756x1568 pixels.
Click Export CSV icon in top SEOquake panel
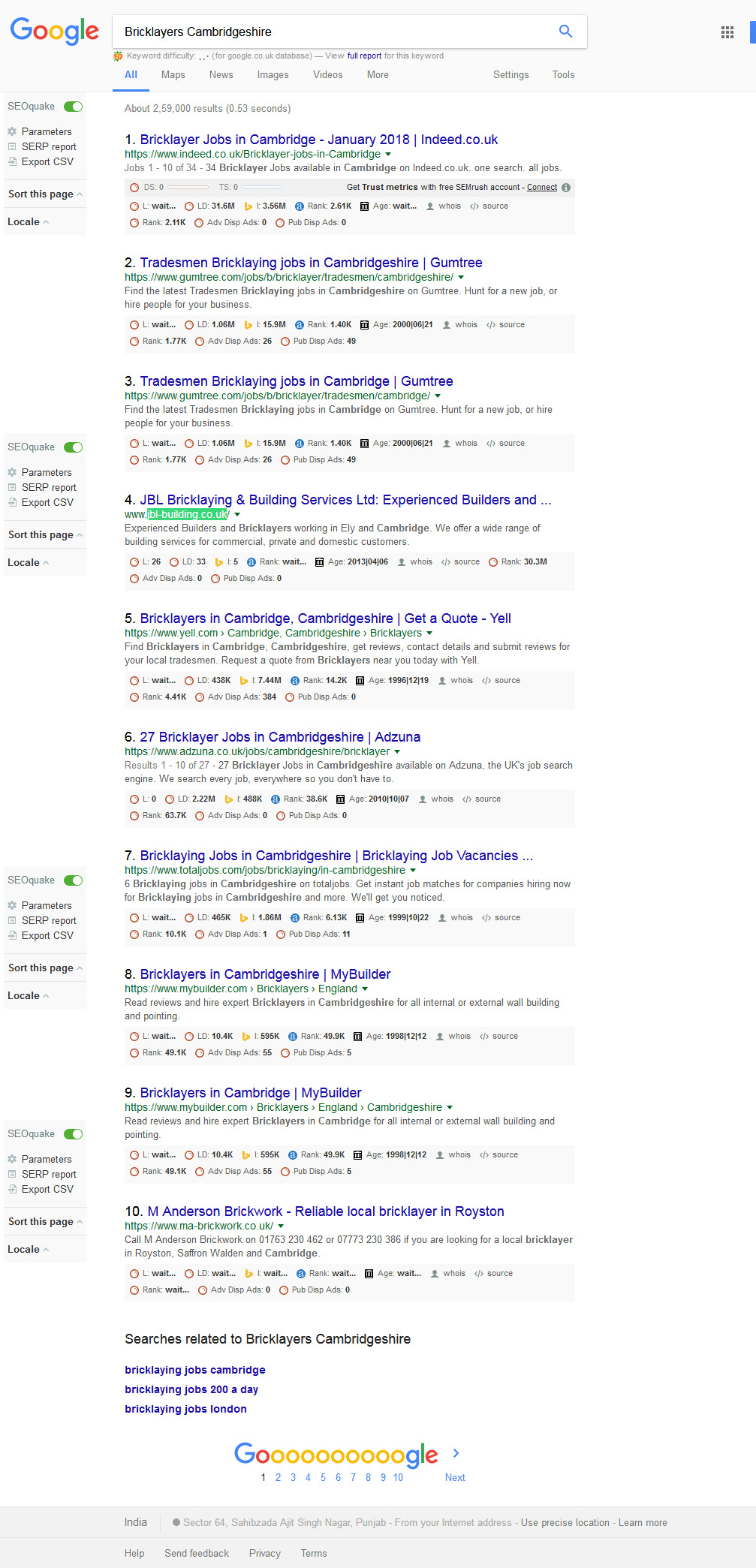point(12,161)
